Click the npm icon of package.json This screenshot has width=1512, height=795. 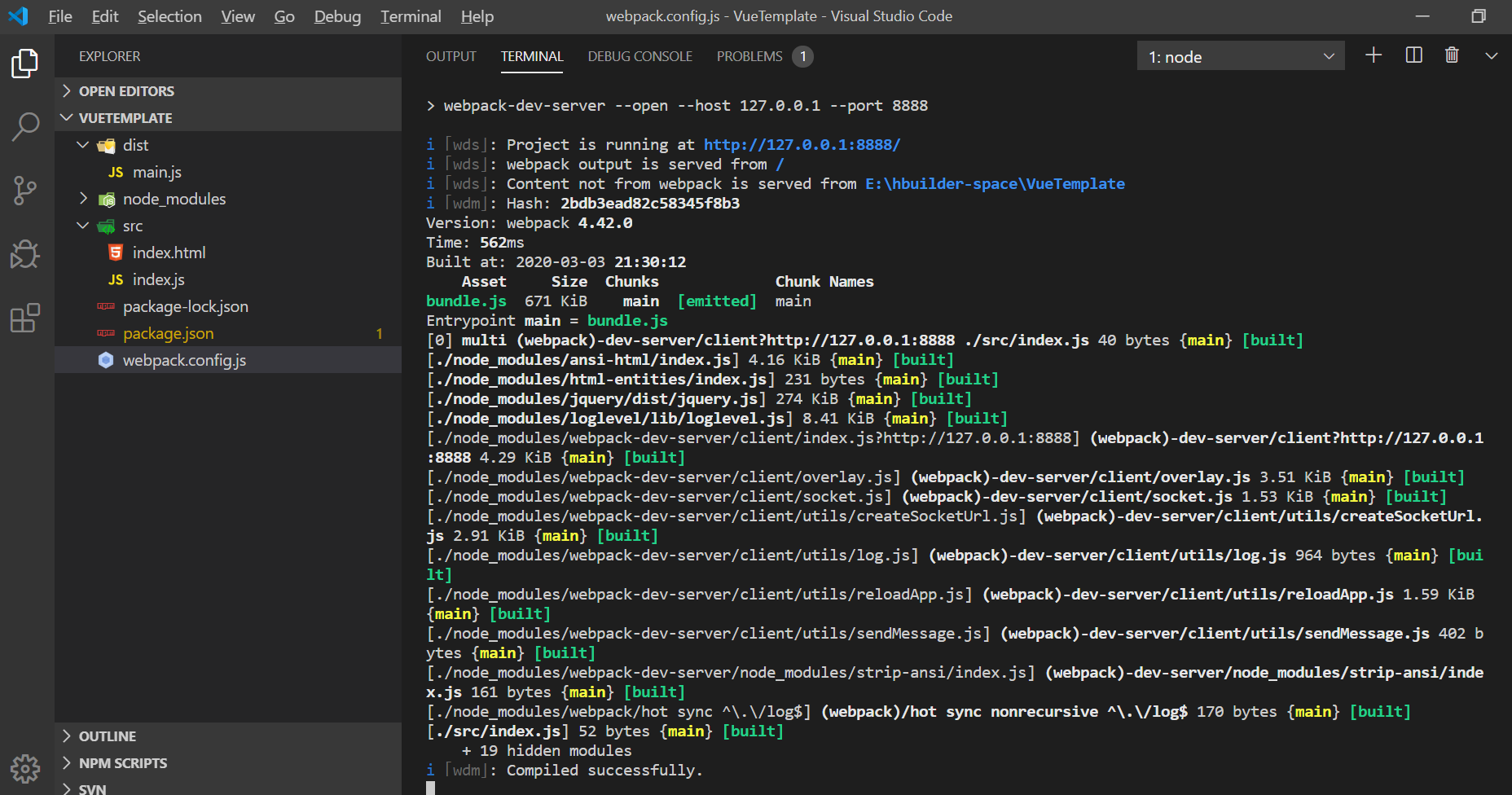click(x=106, y=333)
